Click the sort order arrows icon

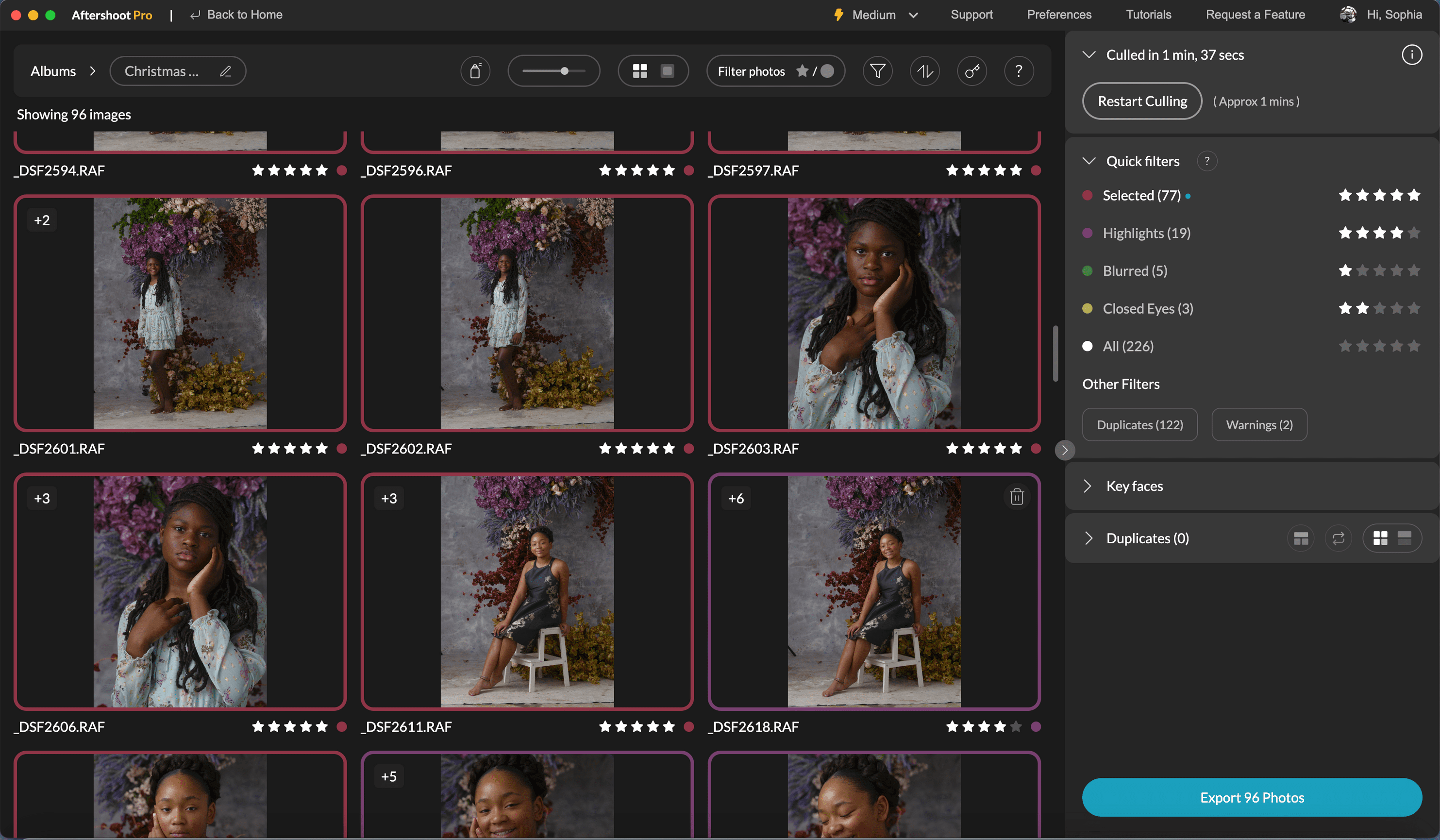[924, 71]
